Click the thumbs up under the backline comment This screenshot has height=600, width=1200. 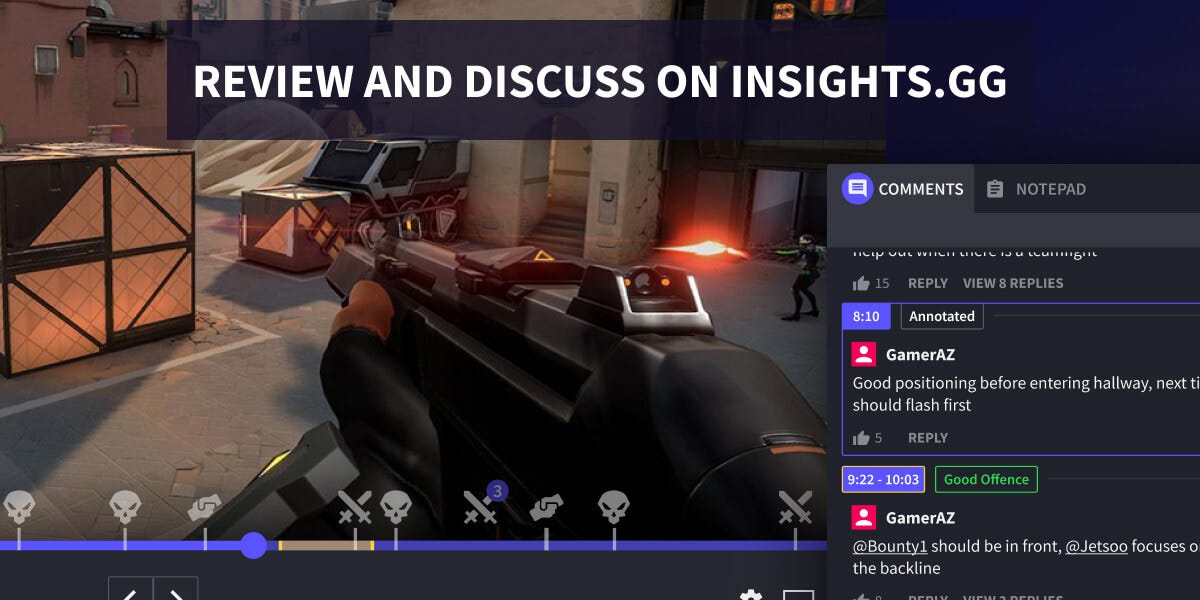[x=861, y=597]
